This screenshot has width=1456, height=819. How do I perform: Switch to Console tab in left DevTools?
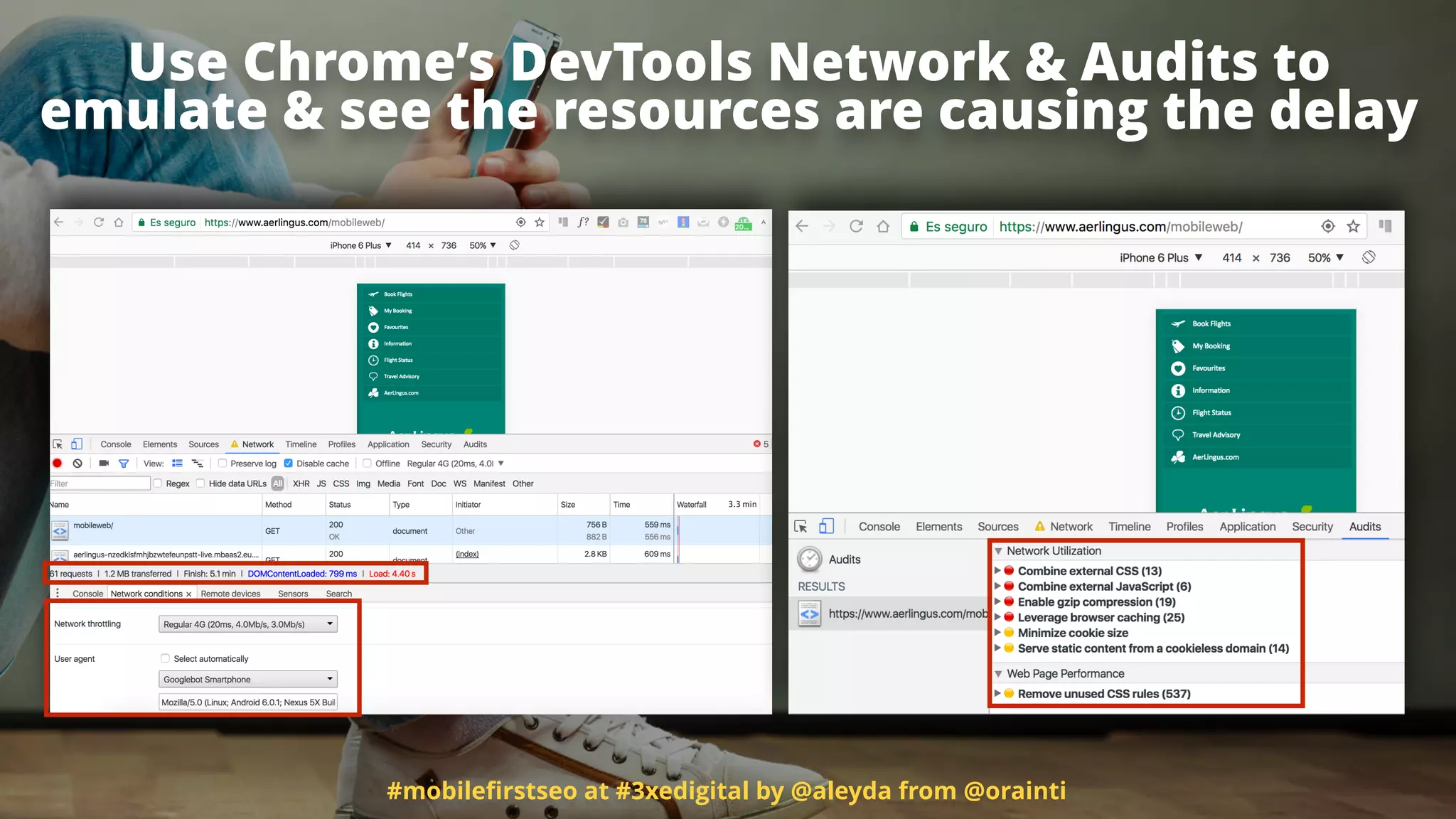click(x=116, y=444)
